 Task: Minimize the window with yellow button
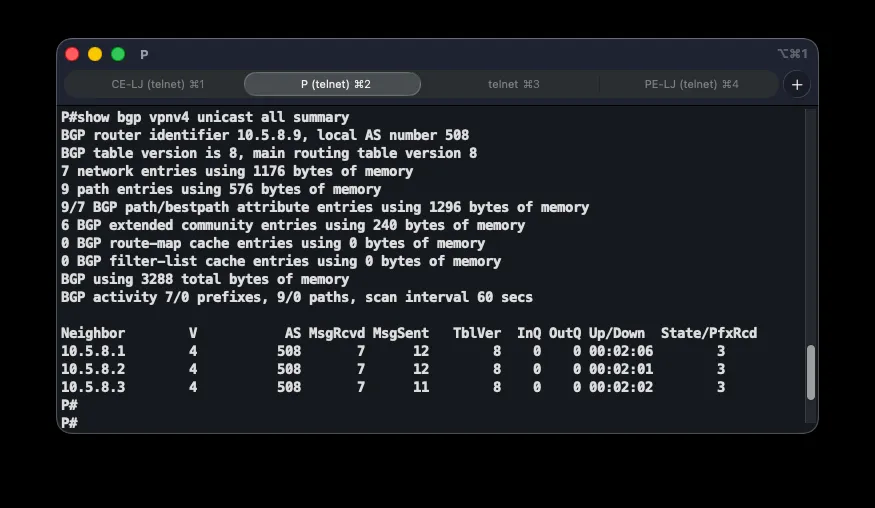coord(95,54)
